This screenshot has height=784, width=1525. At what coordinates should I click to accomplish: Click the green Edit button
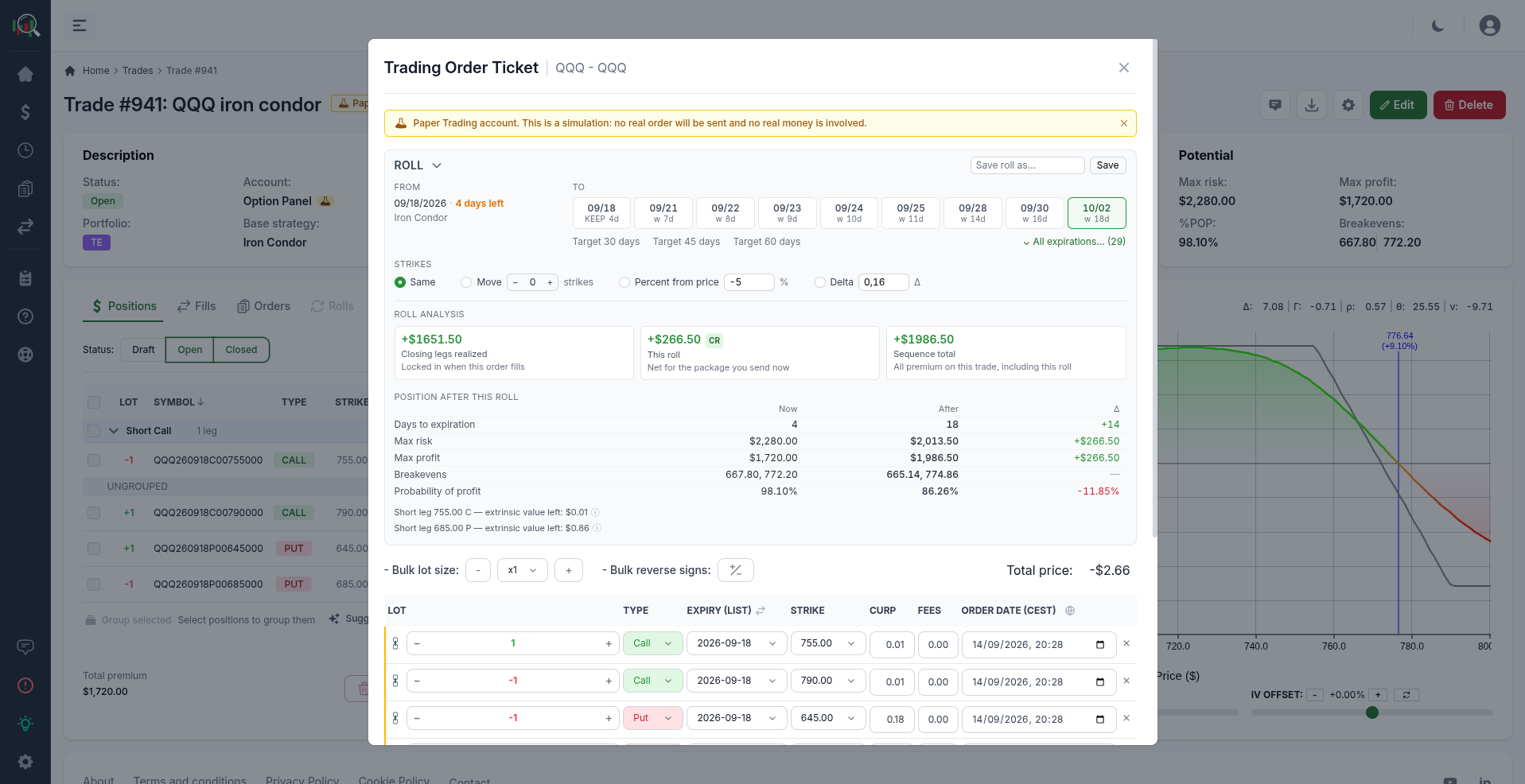pos(1398,105)
